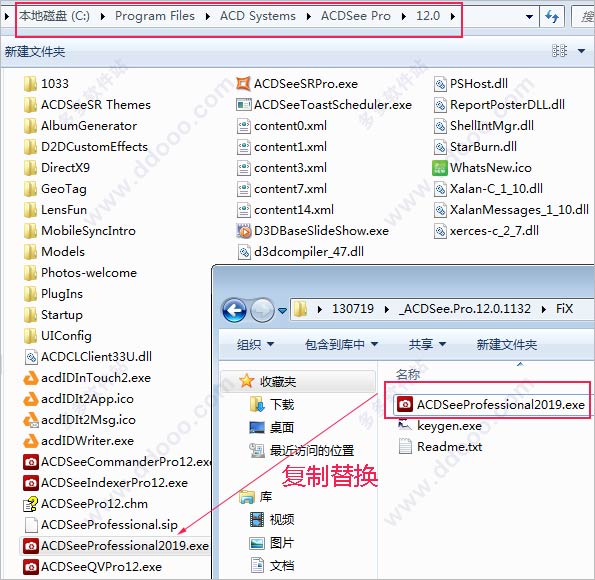Select the PlugIns folder
Image resolution: width=595 pixels, height=580 pixels.
click(x=53, y=293)
